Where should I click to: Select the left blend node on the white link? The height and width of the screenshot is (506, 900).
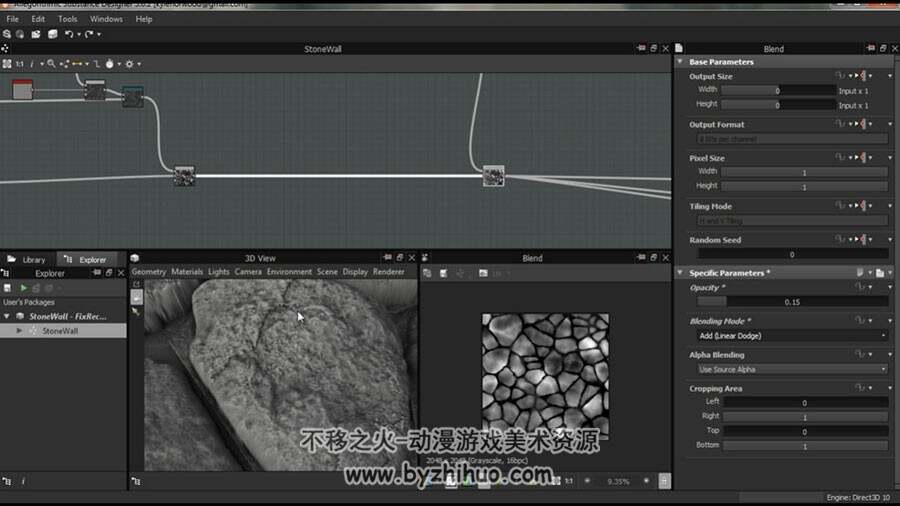184,176
